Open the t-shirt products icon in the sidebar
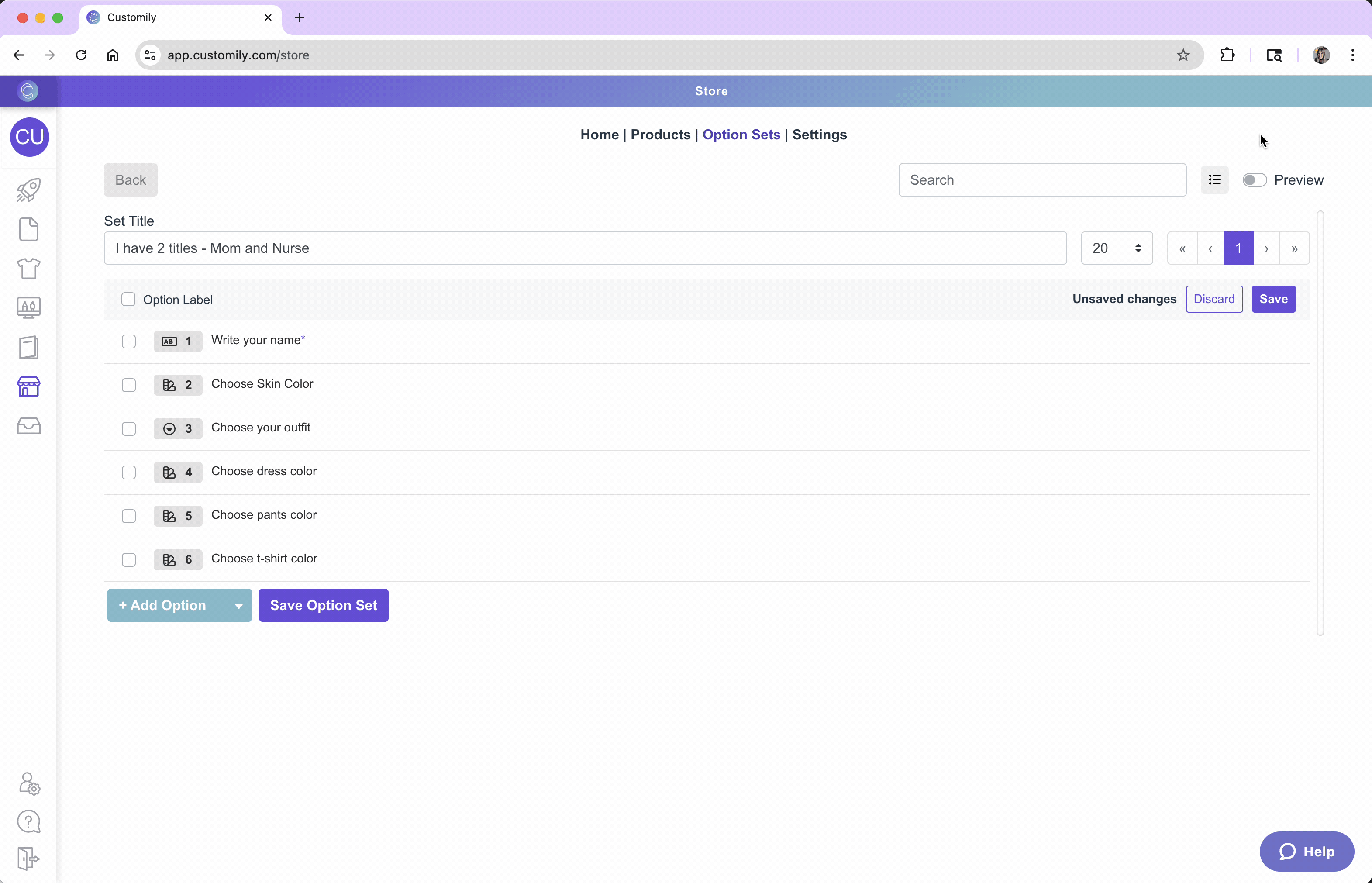The height and width of the screenshot is (883, 1372). (29, 268)
